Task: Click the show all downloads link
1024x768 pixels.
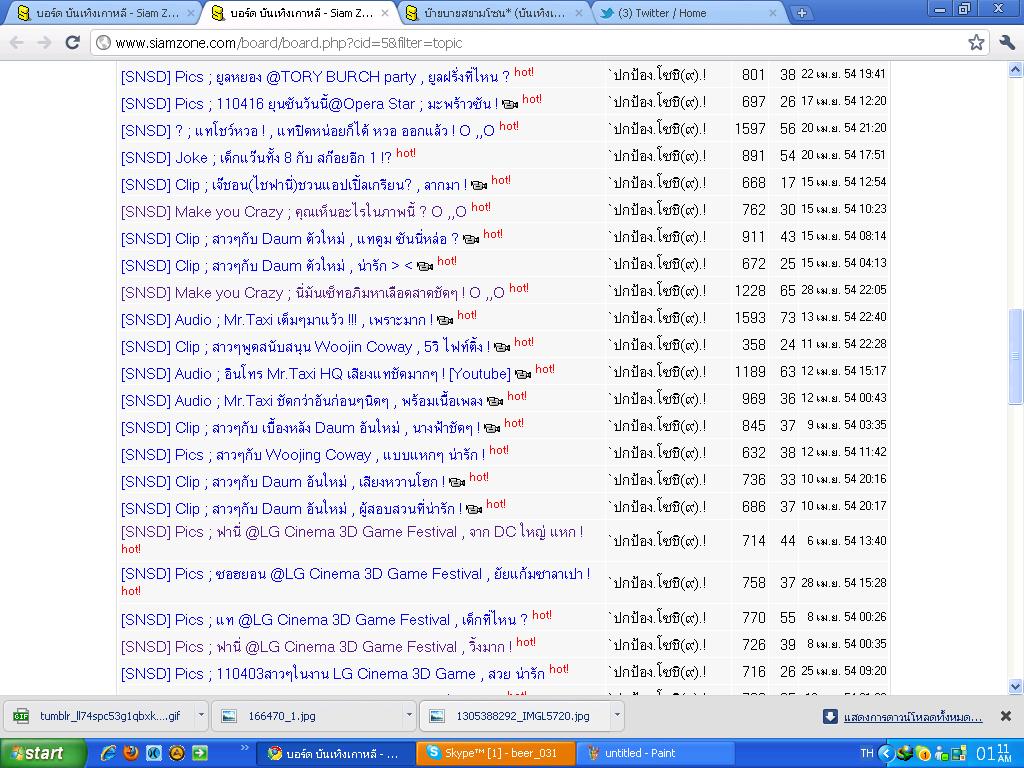Action: [913, 717]
